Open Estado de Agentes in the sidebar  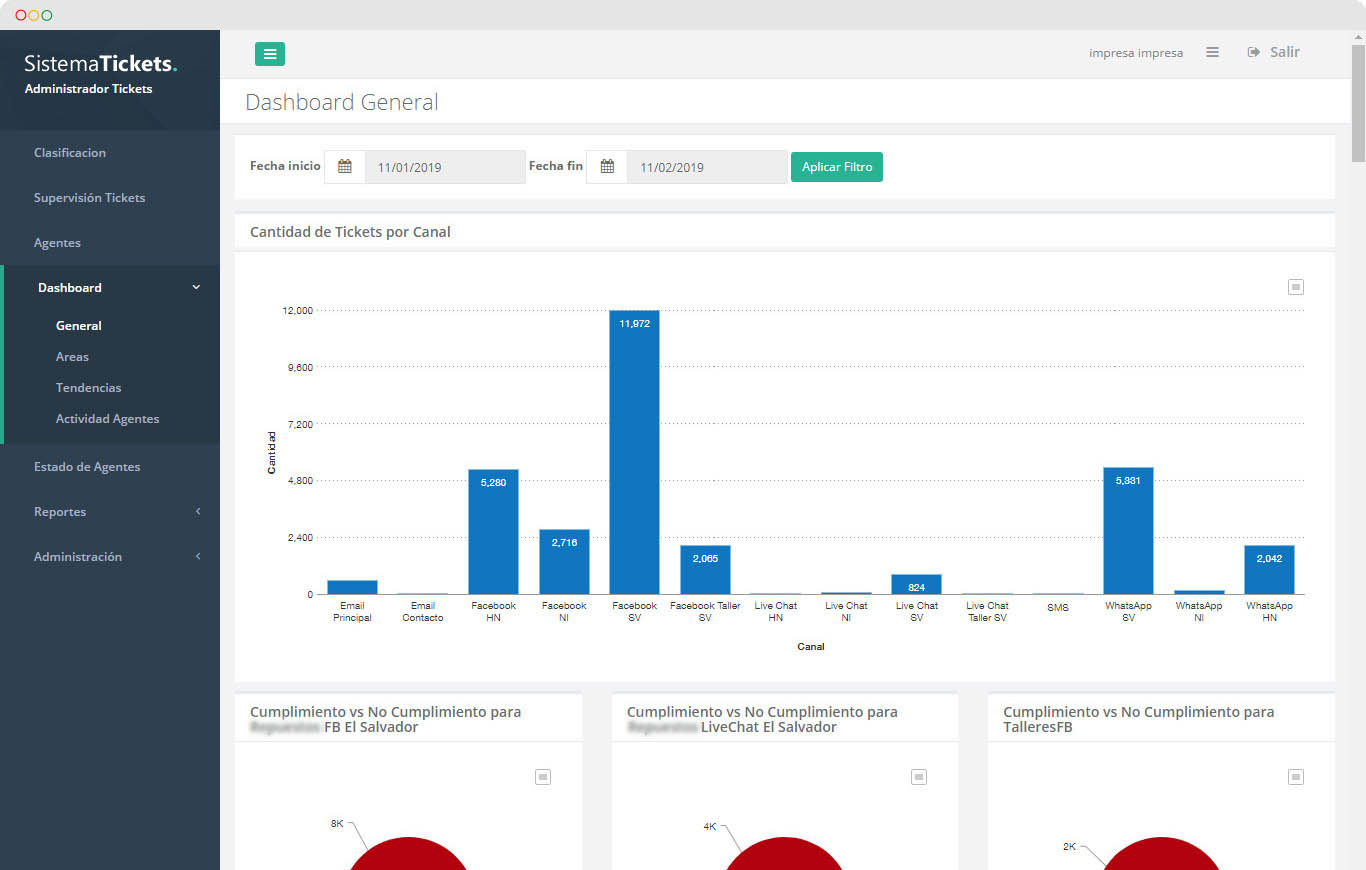point(87,467)
